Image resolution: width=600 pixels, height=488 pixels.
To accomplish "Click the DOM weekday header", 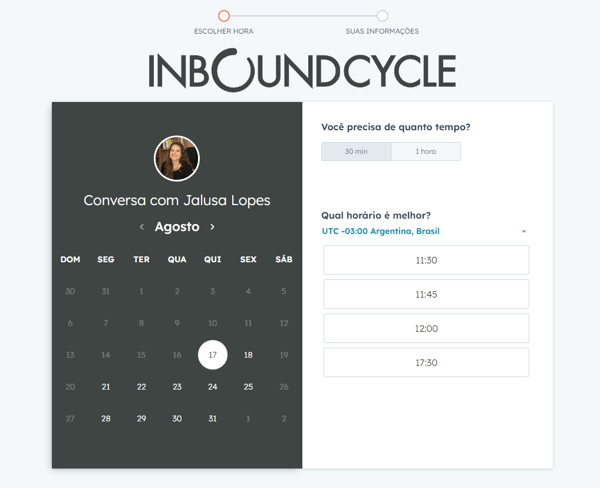I will pyautogui.click(x=70, y=260).
